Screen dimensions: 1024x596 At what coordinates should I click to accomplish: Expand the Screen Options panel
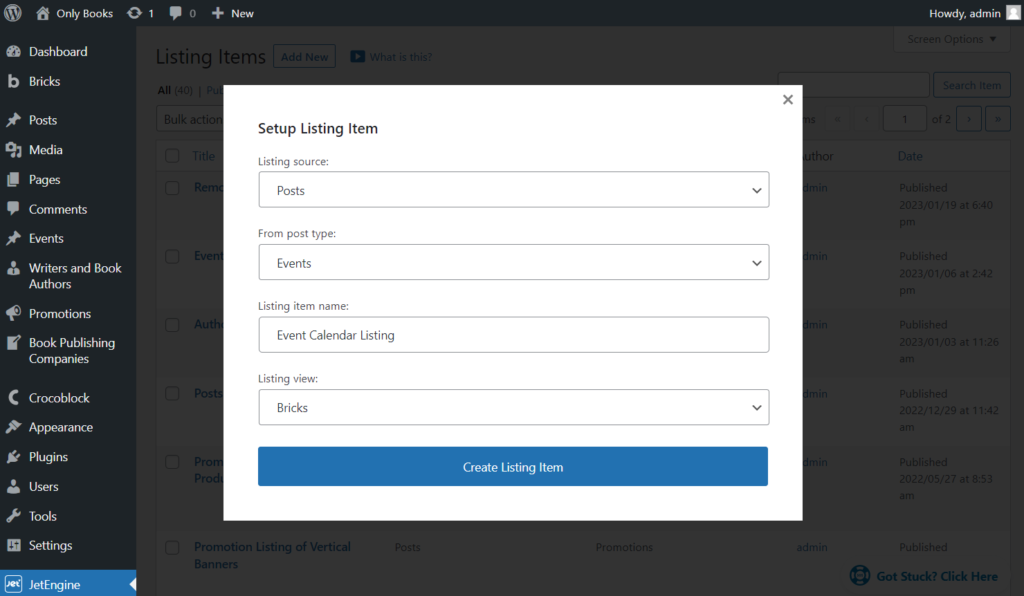[x=952, y=39]
